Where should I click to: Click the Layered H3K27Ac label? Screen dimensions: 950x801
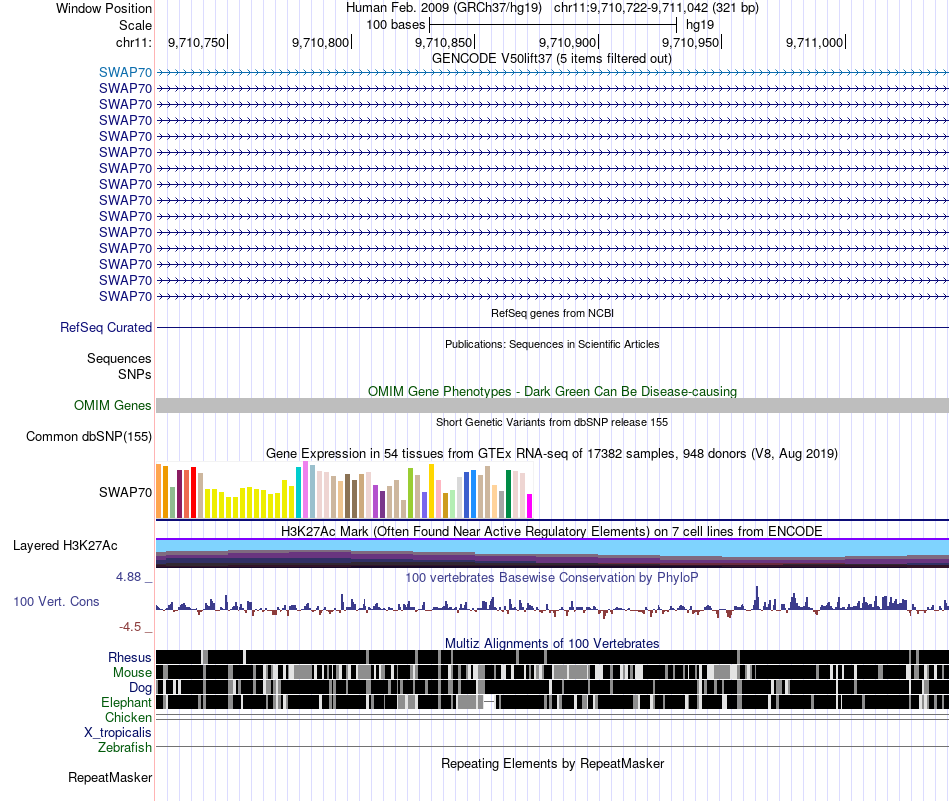coord(65,546)
